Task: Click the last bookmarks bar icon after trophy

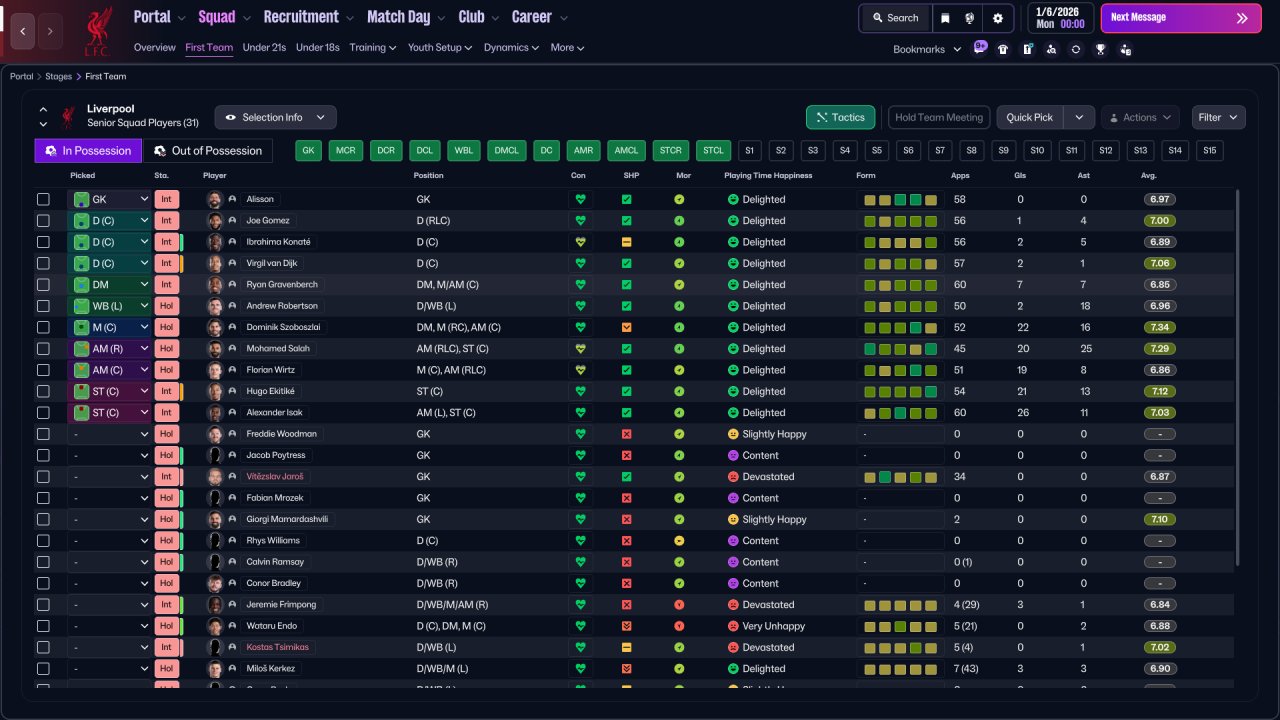Action: (1125, 49)
